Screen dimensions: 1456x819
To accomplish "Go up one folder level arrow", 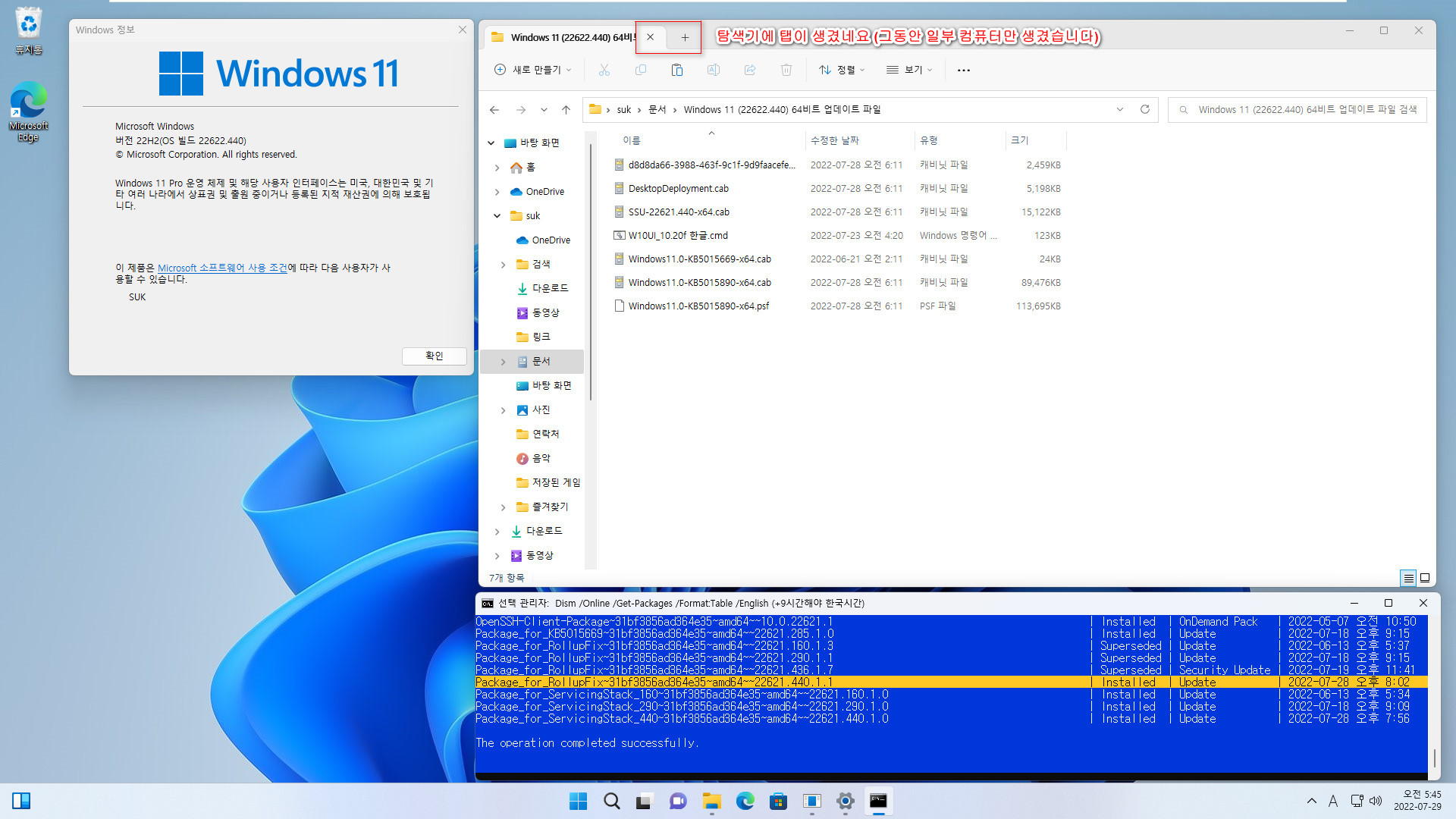I will 566,110.
